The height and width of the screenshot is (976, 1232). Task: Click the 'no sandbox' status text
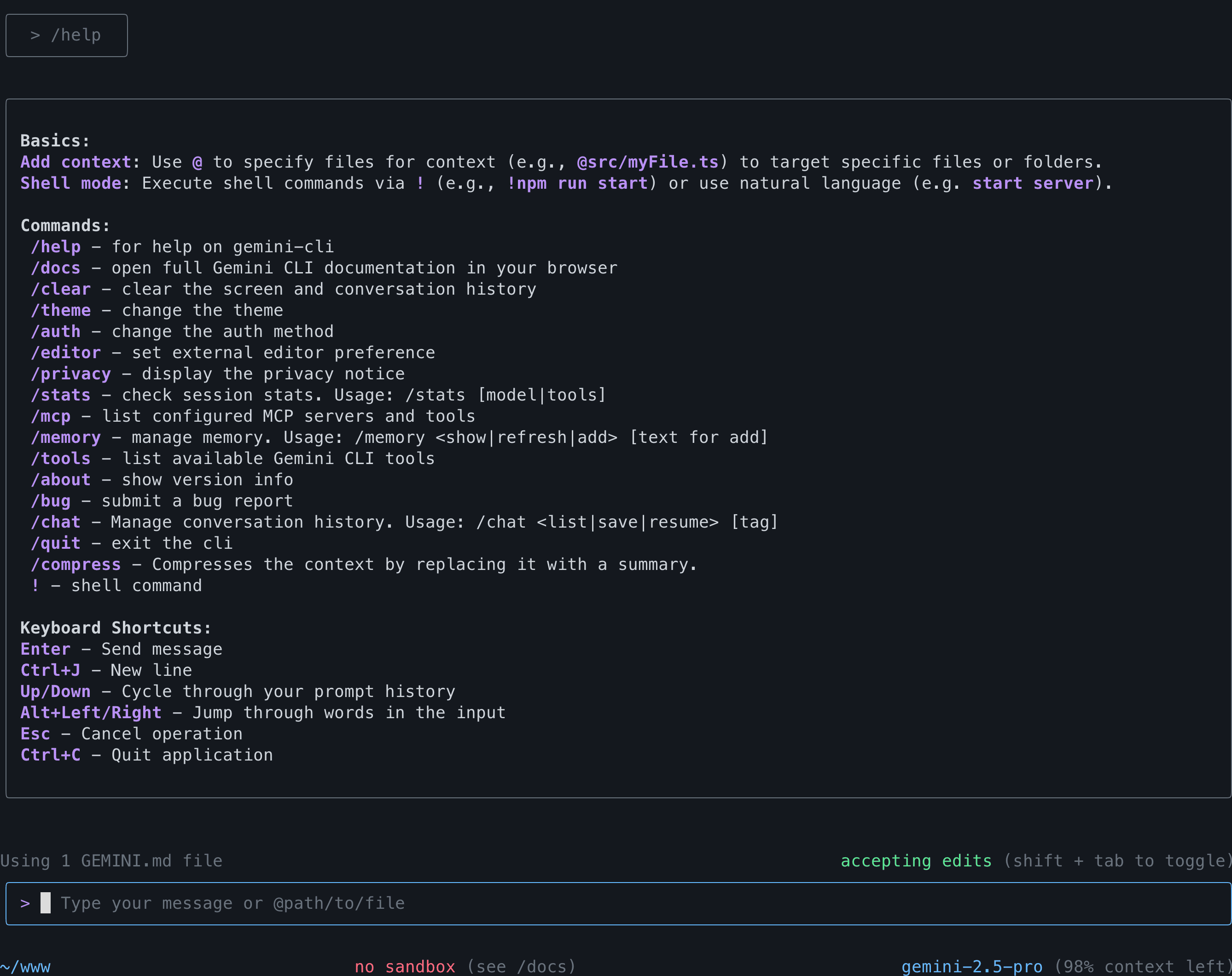coord(405,966)
